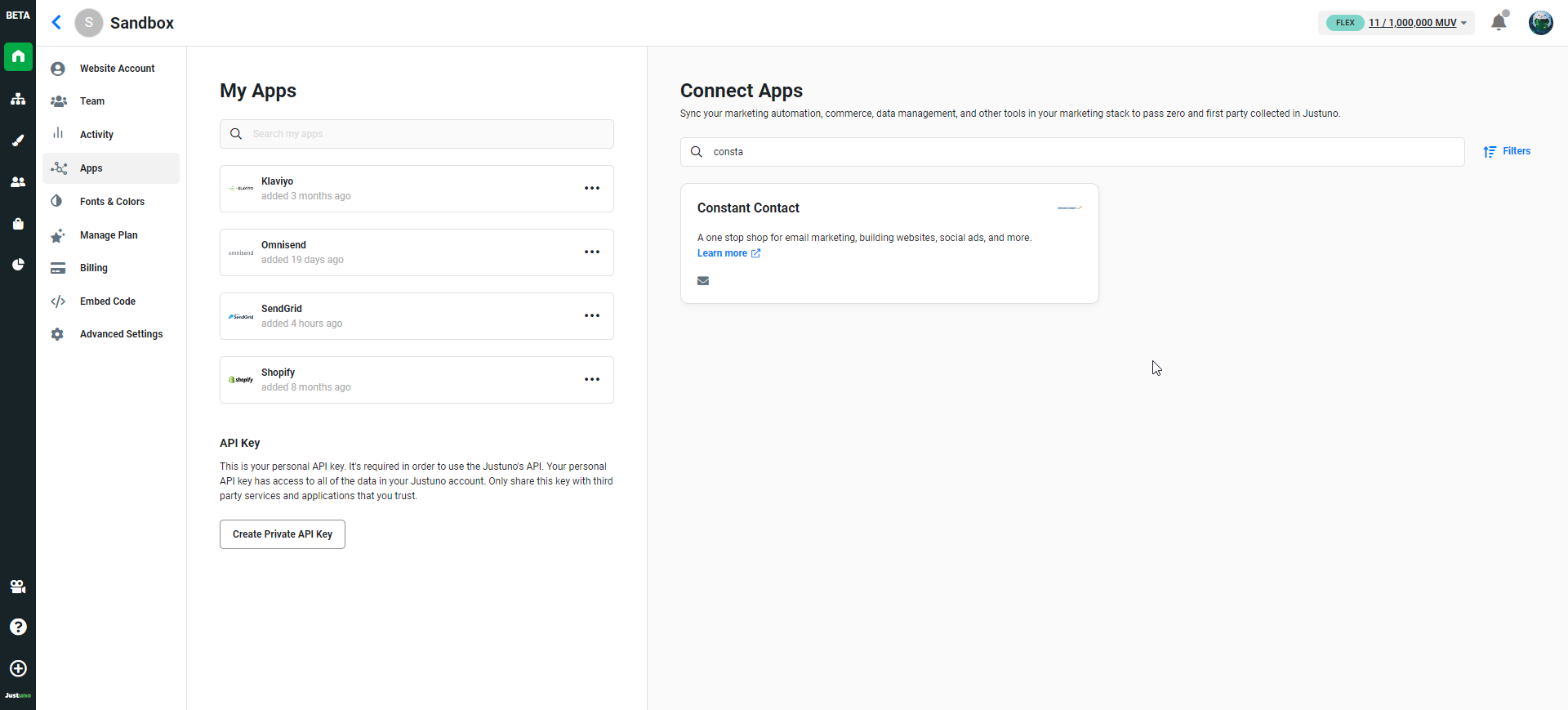Go to Fonts & Colors settings
This screenshot has height=710, width=1568.
(x=112, y=202)
